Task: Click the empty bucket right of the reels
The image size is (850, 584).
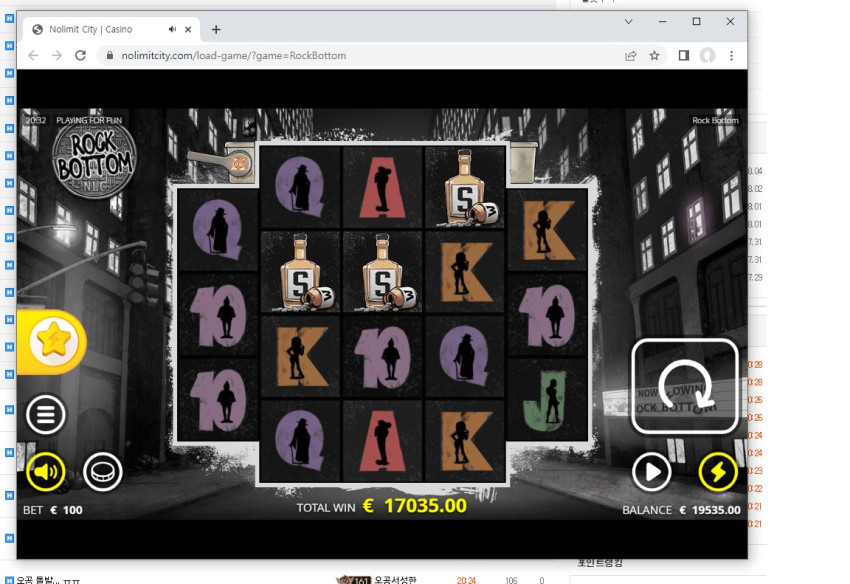Action: click(523, 162)
